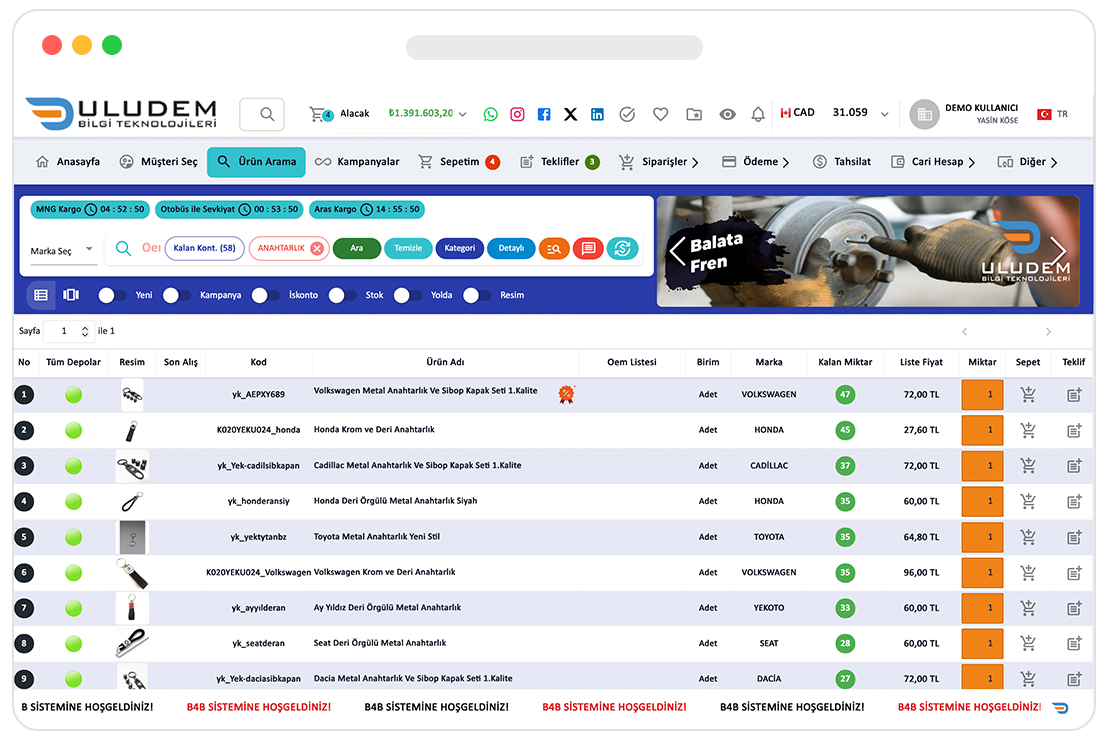
Task: Open the LinkedIn page icon
Action: click(x=597, y=114)
